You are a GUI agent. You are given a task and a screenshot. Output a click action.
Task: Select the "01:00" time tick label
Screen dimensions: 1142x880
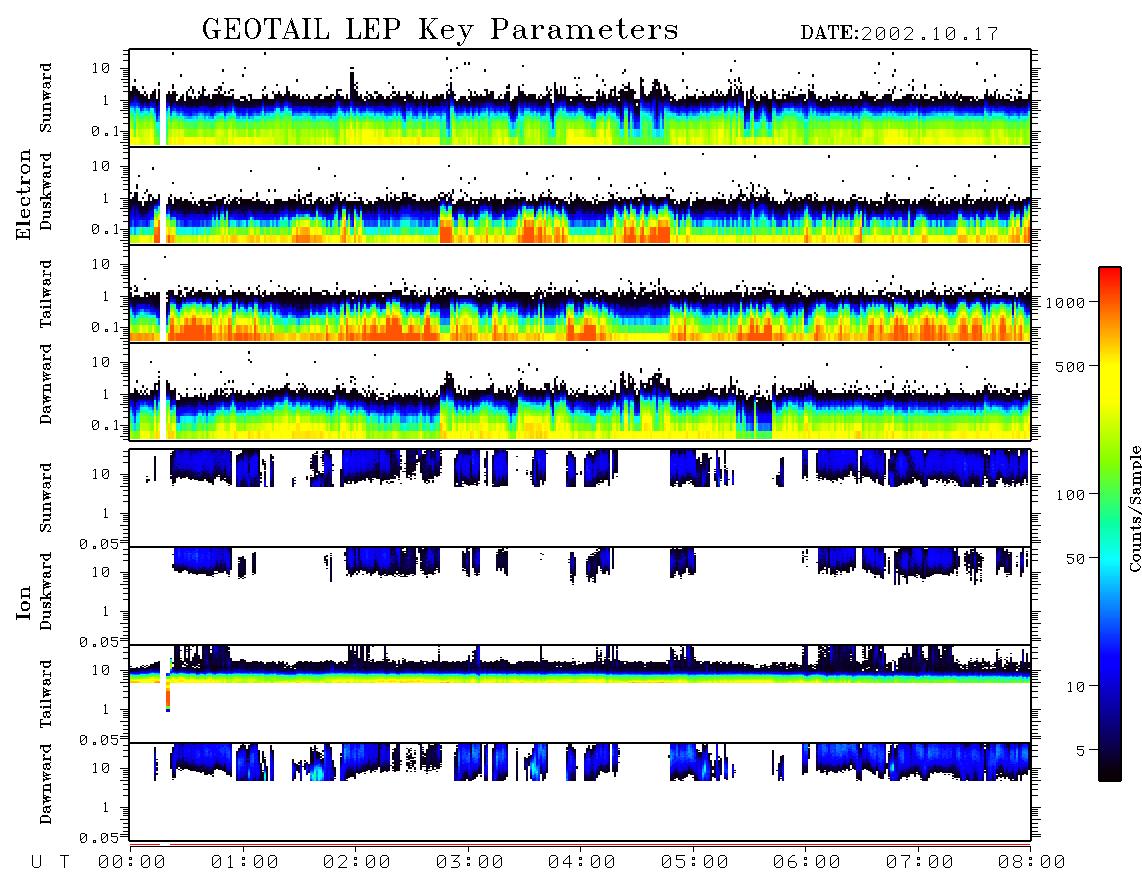245,863
